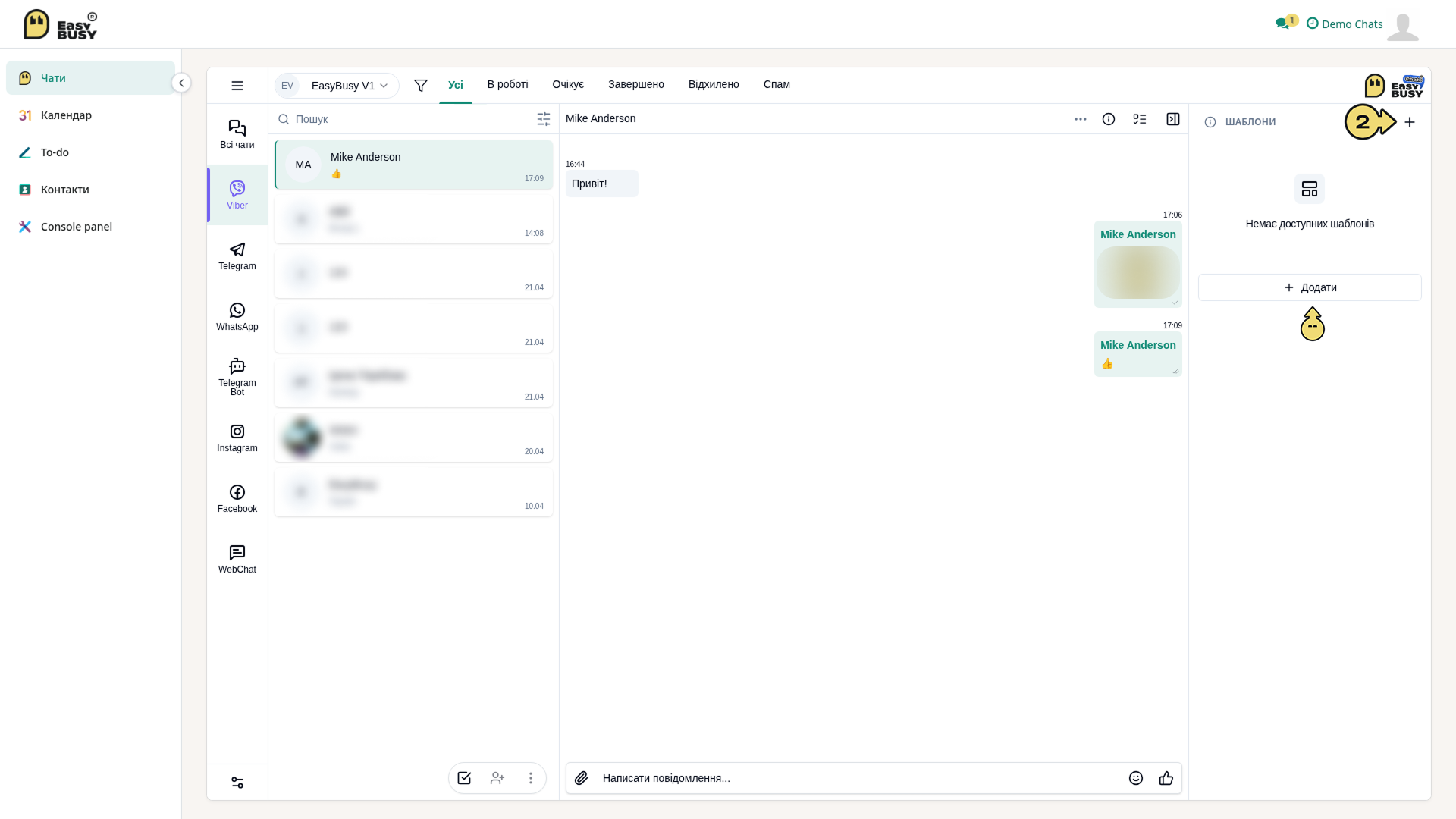Open the task checklist icon in chat header
This screenshot has width=1456, height=819.
[x=1140, y=119]
